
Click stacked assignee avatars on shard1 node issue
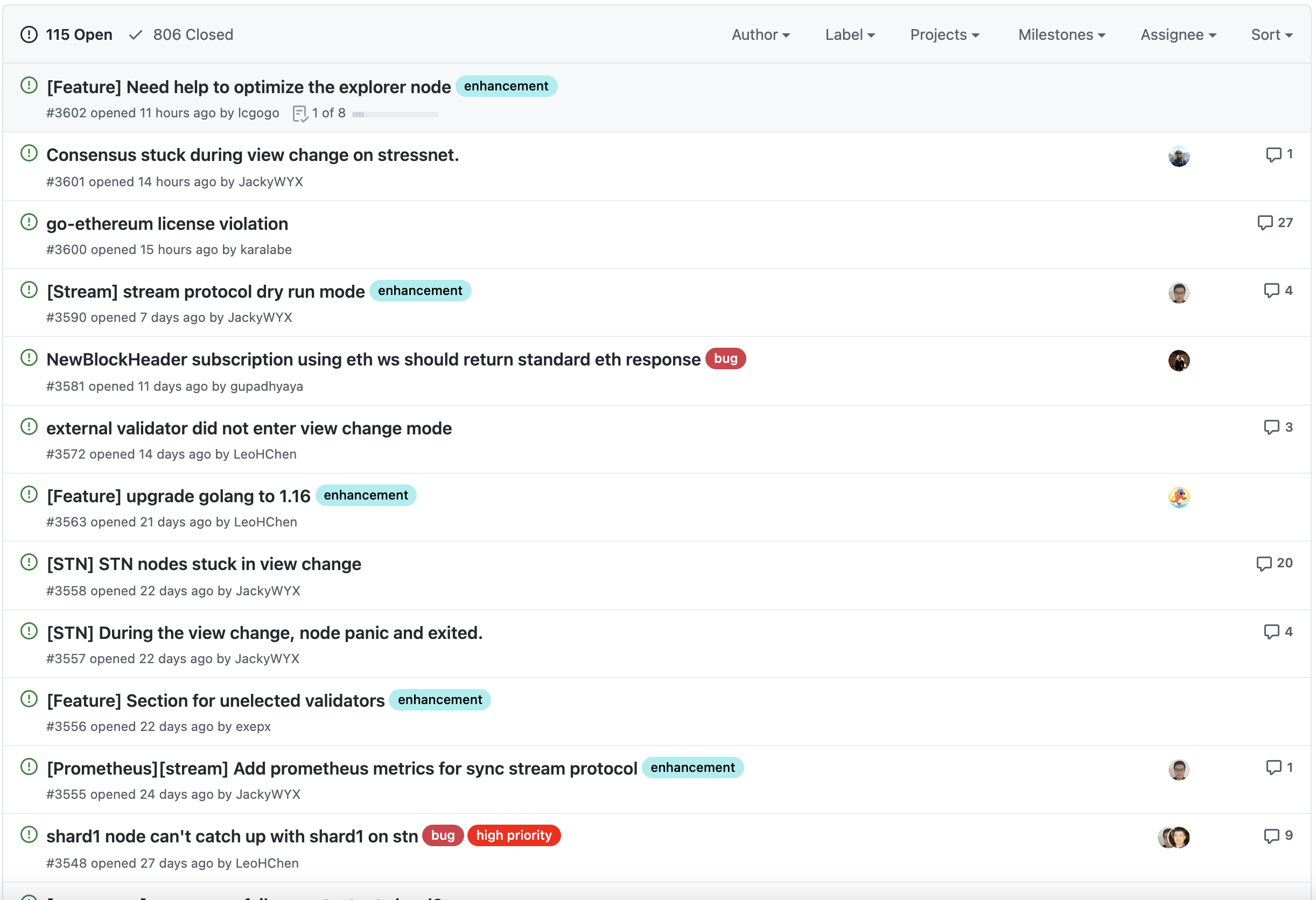[1173, 837]
